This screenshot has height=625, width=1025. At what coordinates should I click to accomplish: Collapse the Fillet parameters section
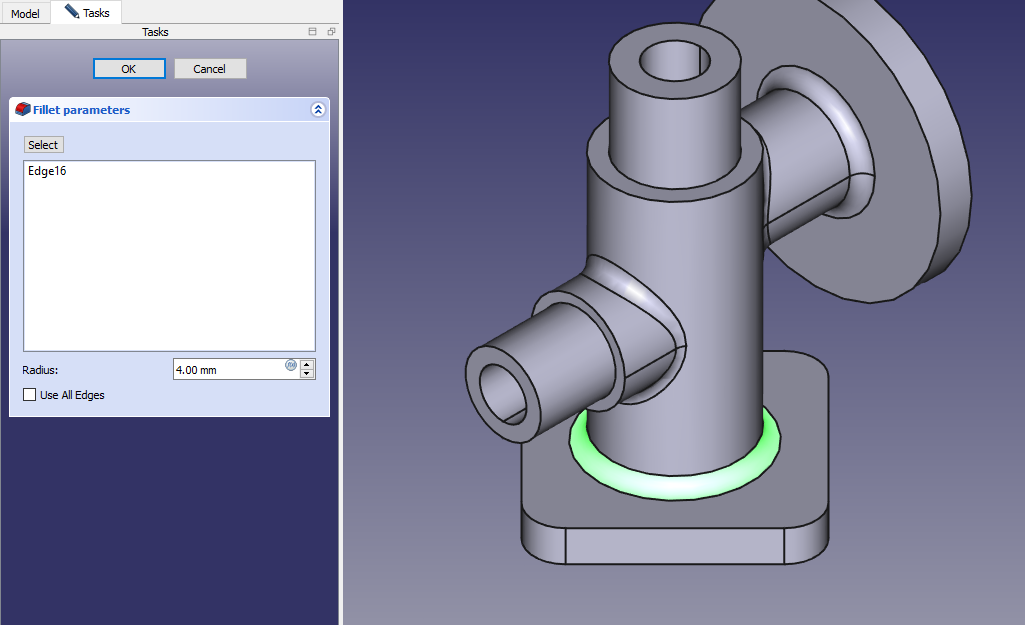click(x=318, y=110)
